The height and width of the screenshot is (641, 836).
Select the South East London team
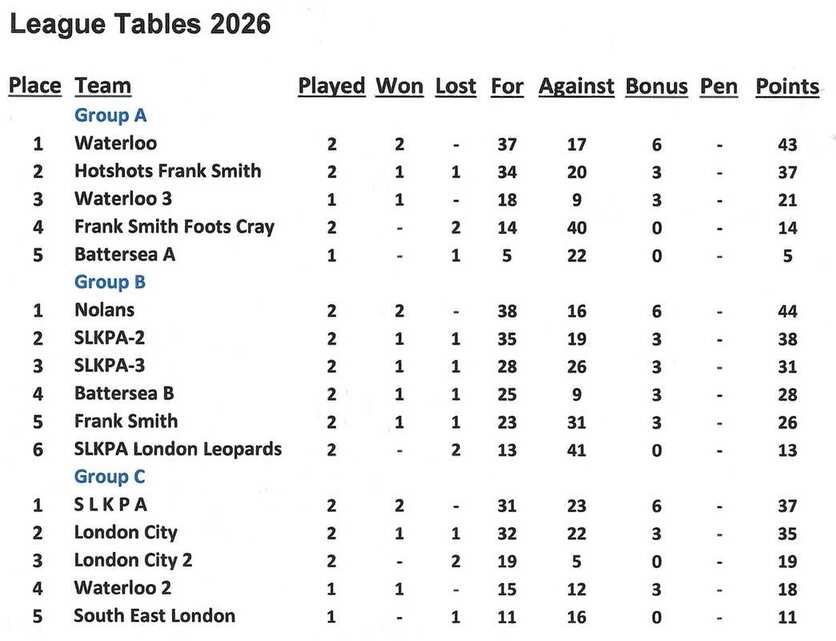pyautogui.click(x=154, y=616)
